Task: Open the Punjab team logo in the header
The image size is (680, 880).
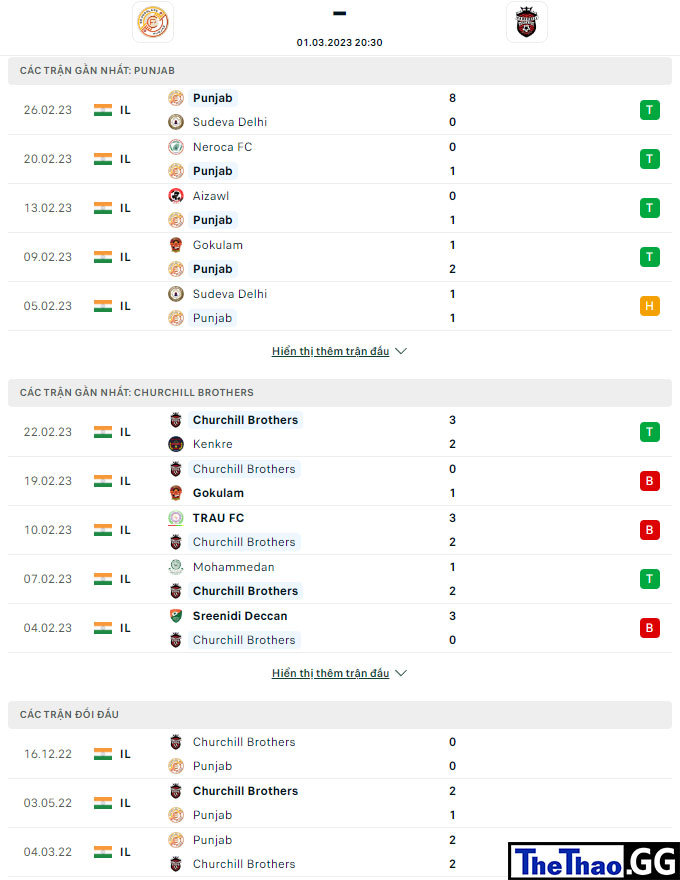Action: 153,22
